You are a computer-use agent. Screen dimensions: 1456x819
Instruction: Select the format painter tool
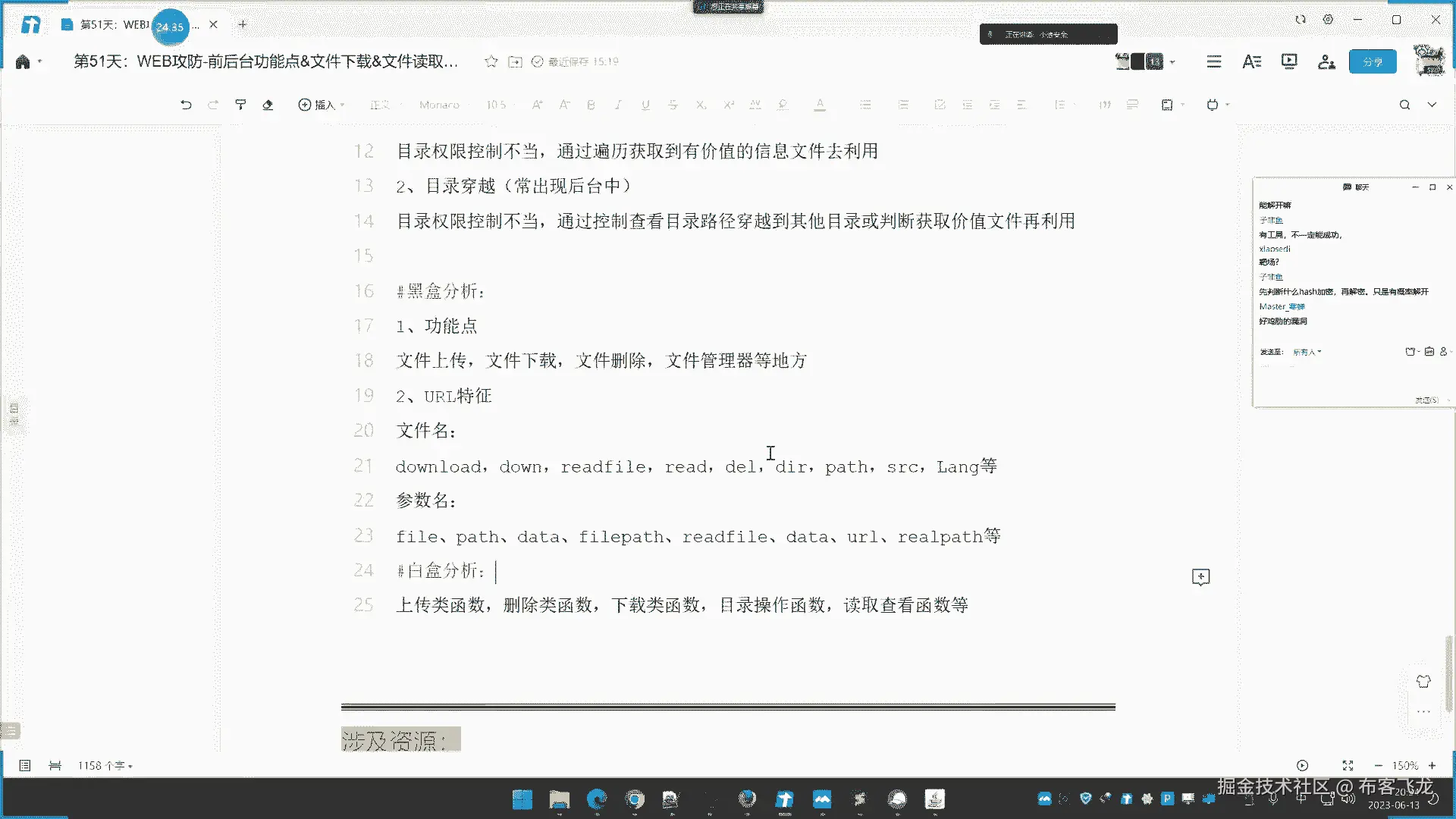coord(240,105)
